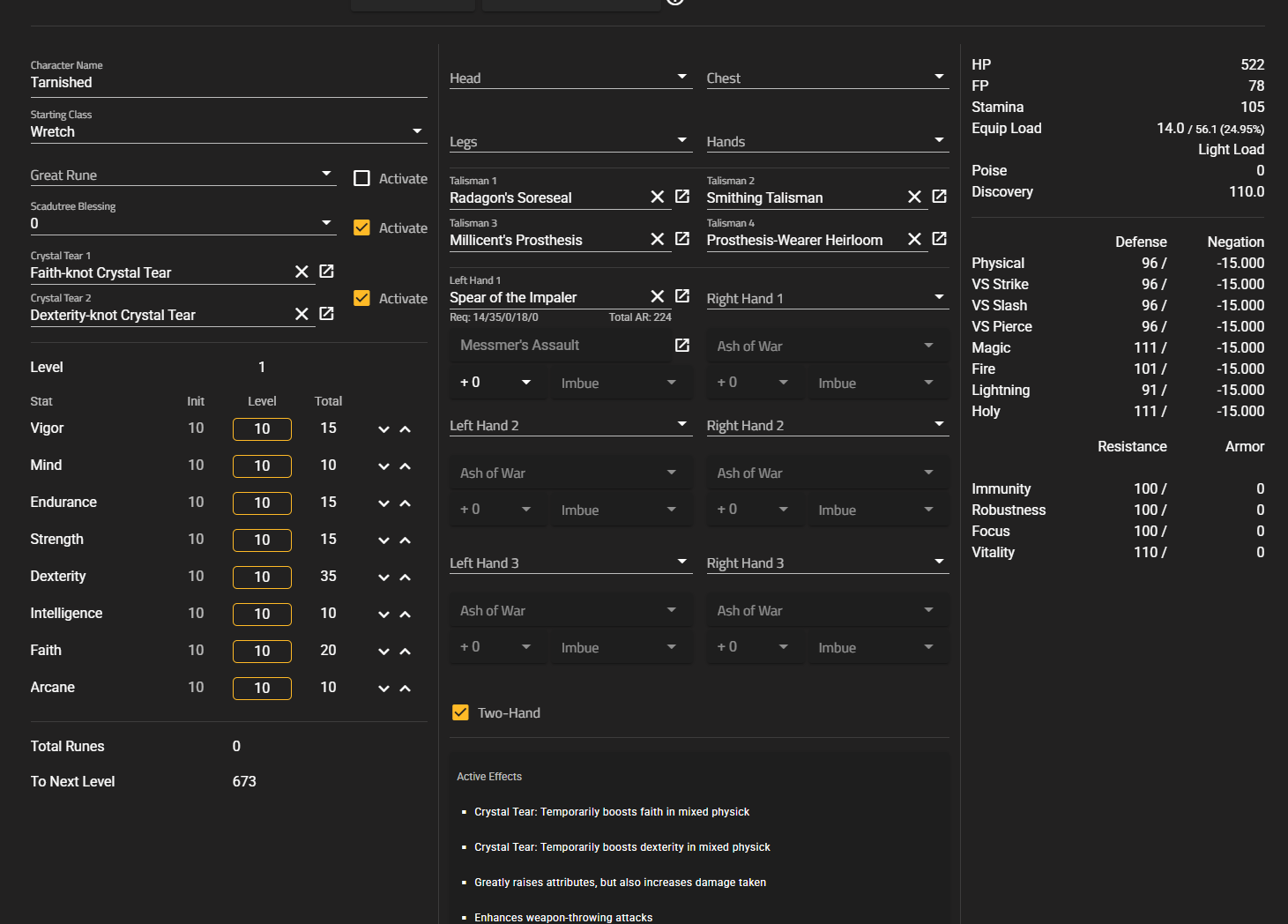The height and width of the screenshot is (924, 1288).
Task: Decrease Vigor level with down arrow
Action: tap(383, 429)
